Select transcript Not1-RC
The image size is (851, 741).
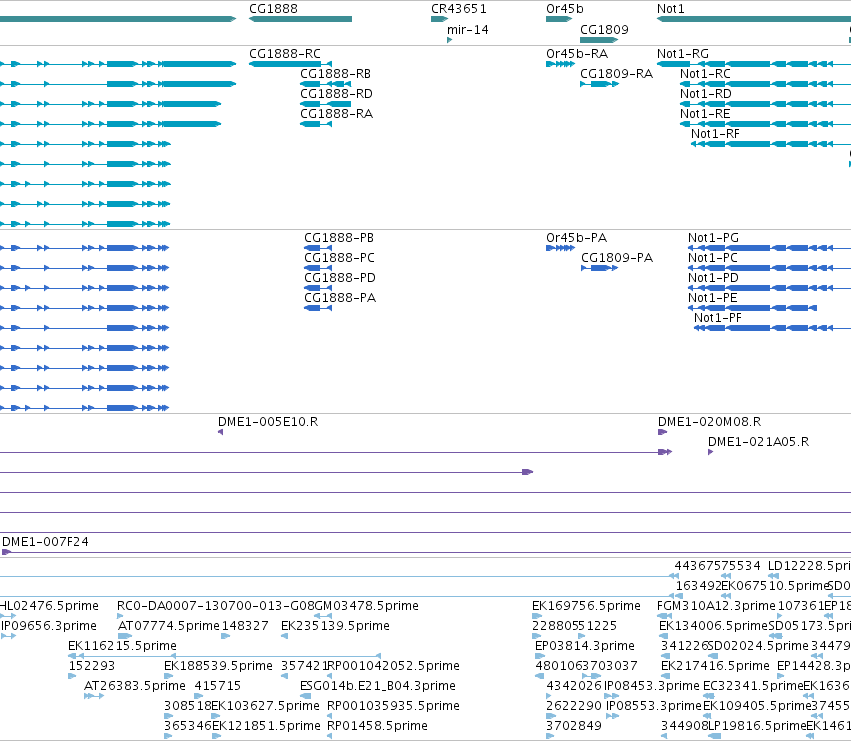pos(765,84)
